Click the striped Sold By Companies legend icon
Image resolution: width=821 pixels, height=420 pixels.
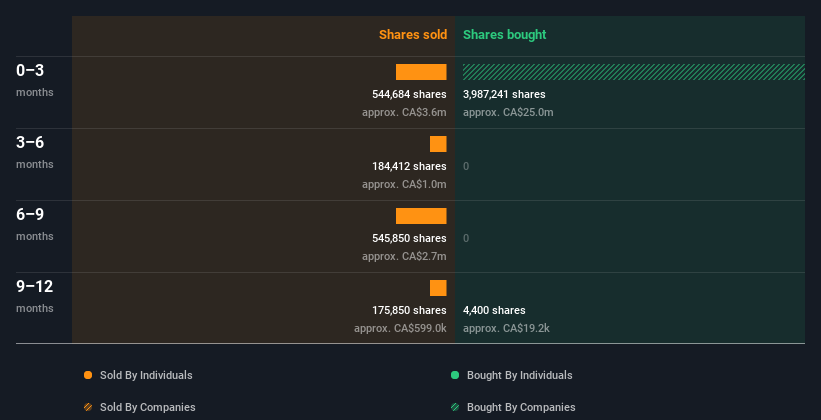pyautogui.click(x=88, y=407)
